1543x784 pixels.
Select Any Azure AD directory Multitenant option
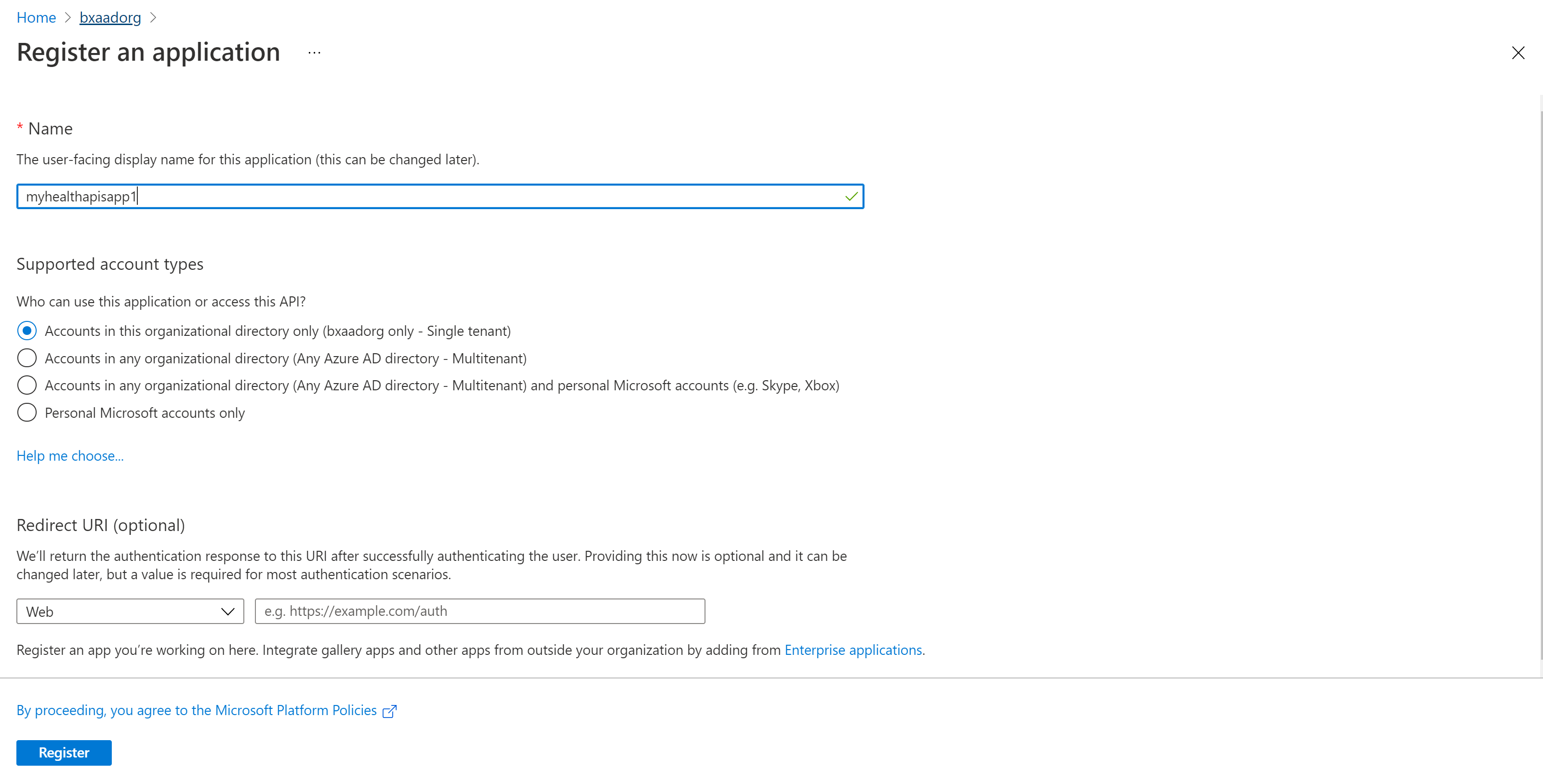27,358
